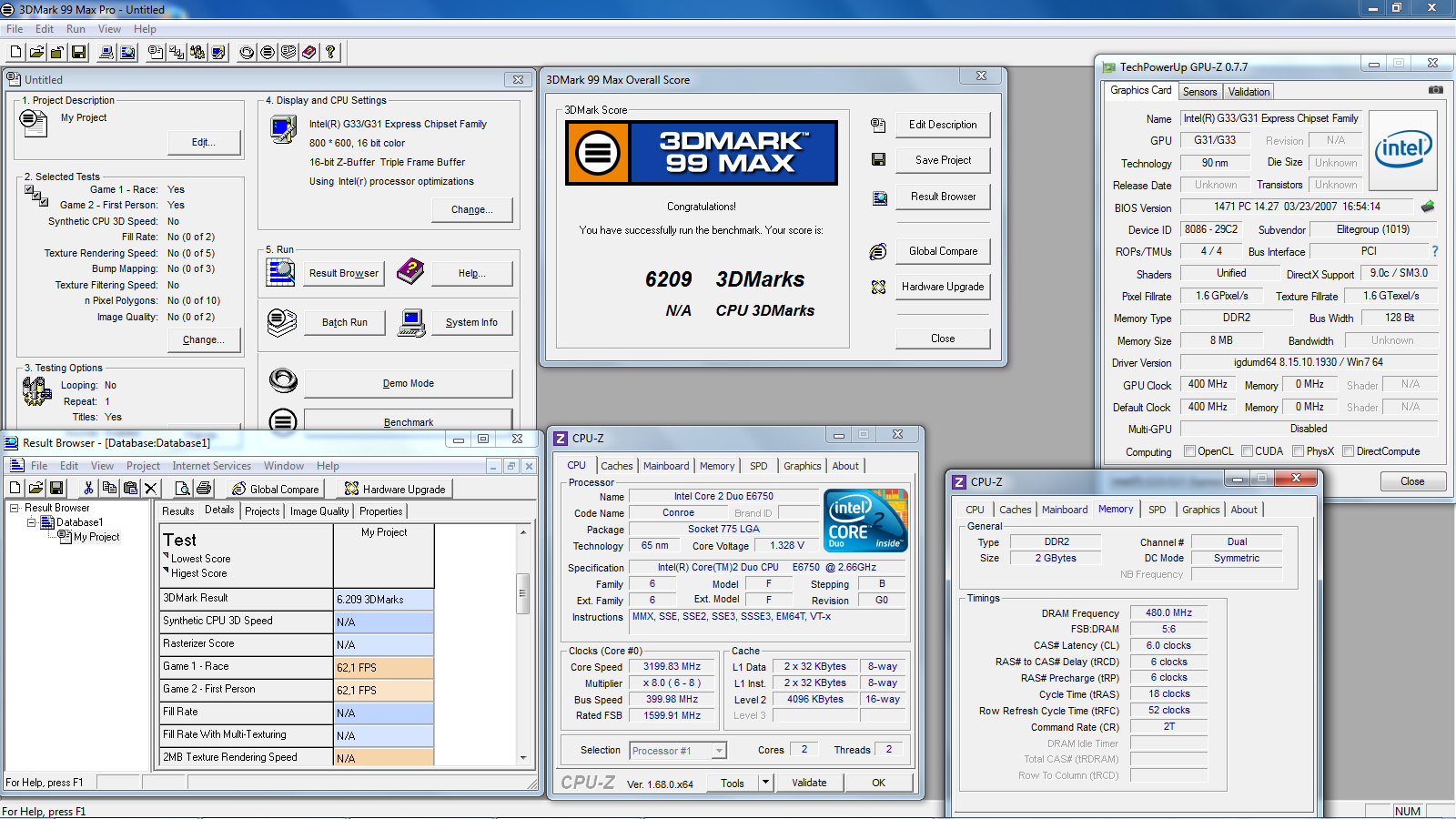Click purple Help book icon in toolbar
Viewport: 1456px width, 819px height.
pos(309,53)
